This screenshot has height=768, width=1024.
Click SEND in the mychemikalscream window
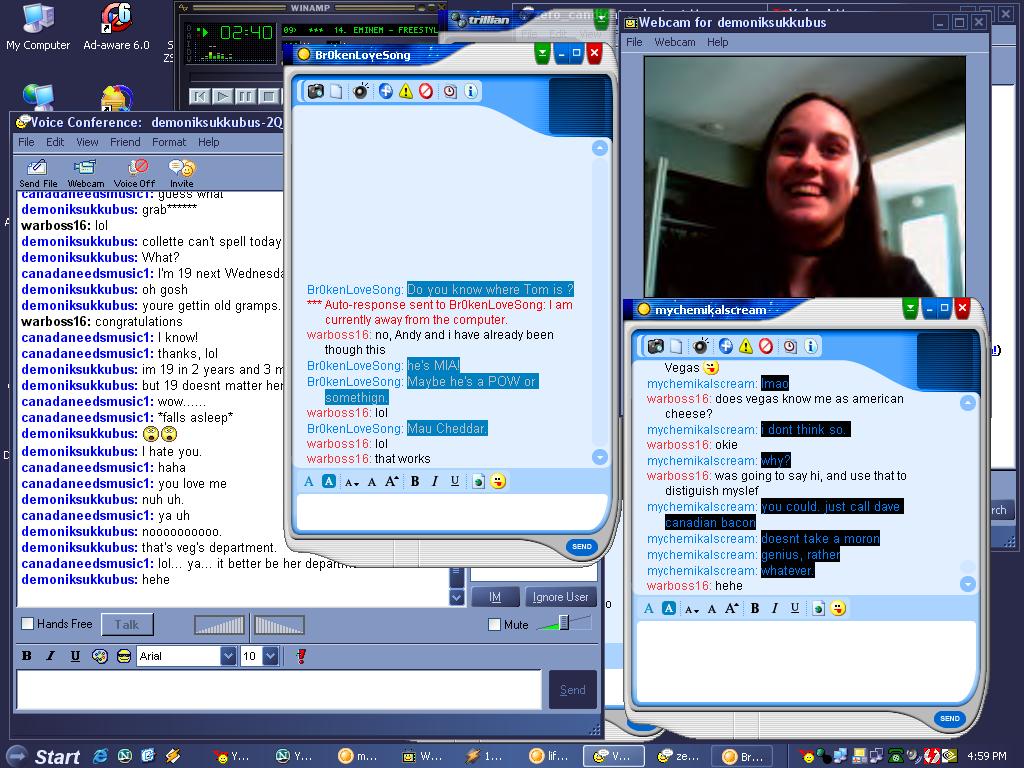950,718
